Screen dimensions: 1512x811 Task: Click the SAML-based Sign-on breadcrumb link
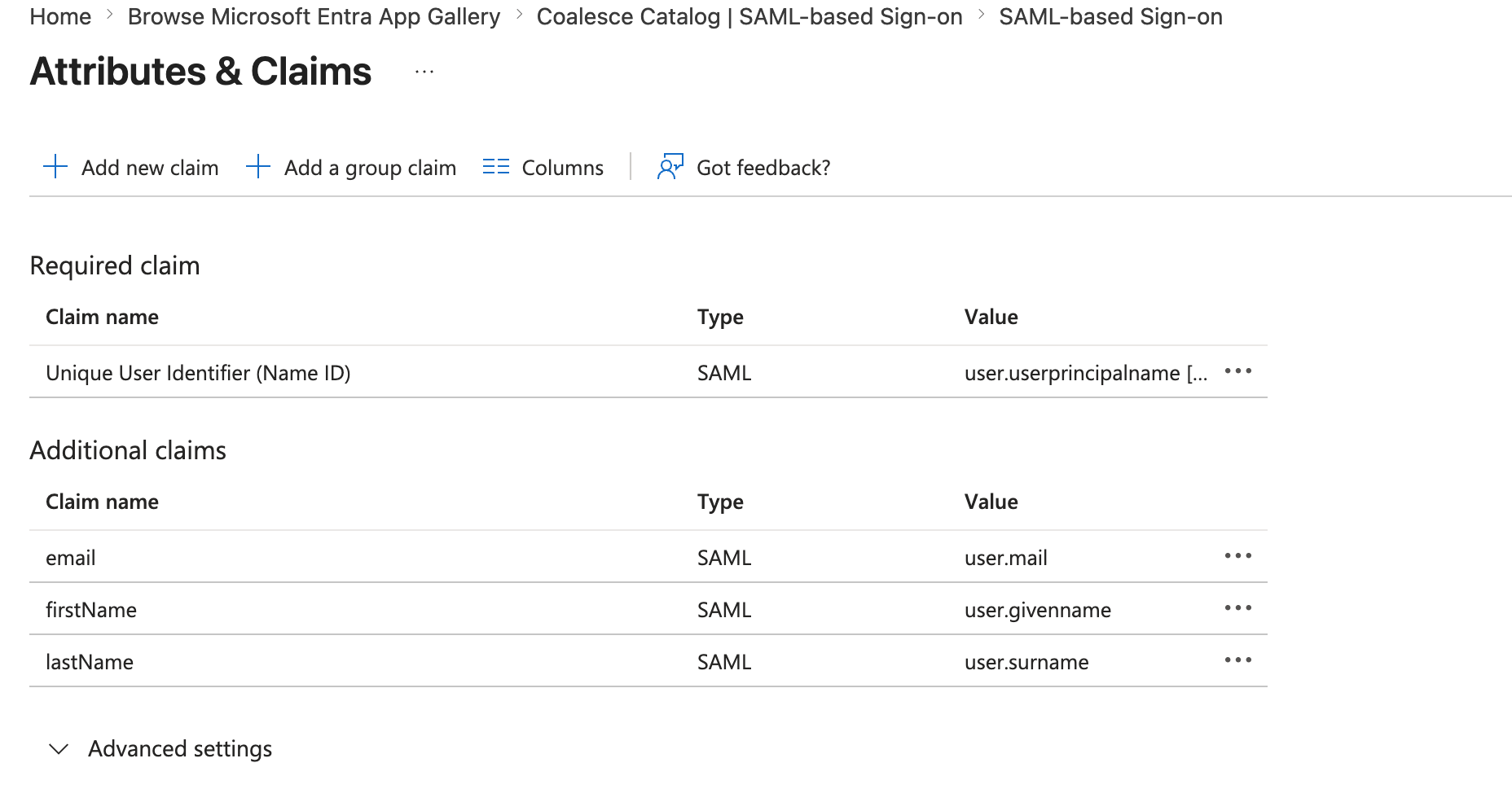(1110, 17)
